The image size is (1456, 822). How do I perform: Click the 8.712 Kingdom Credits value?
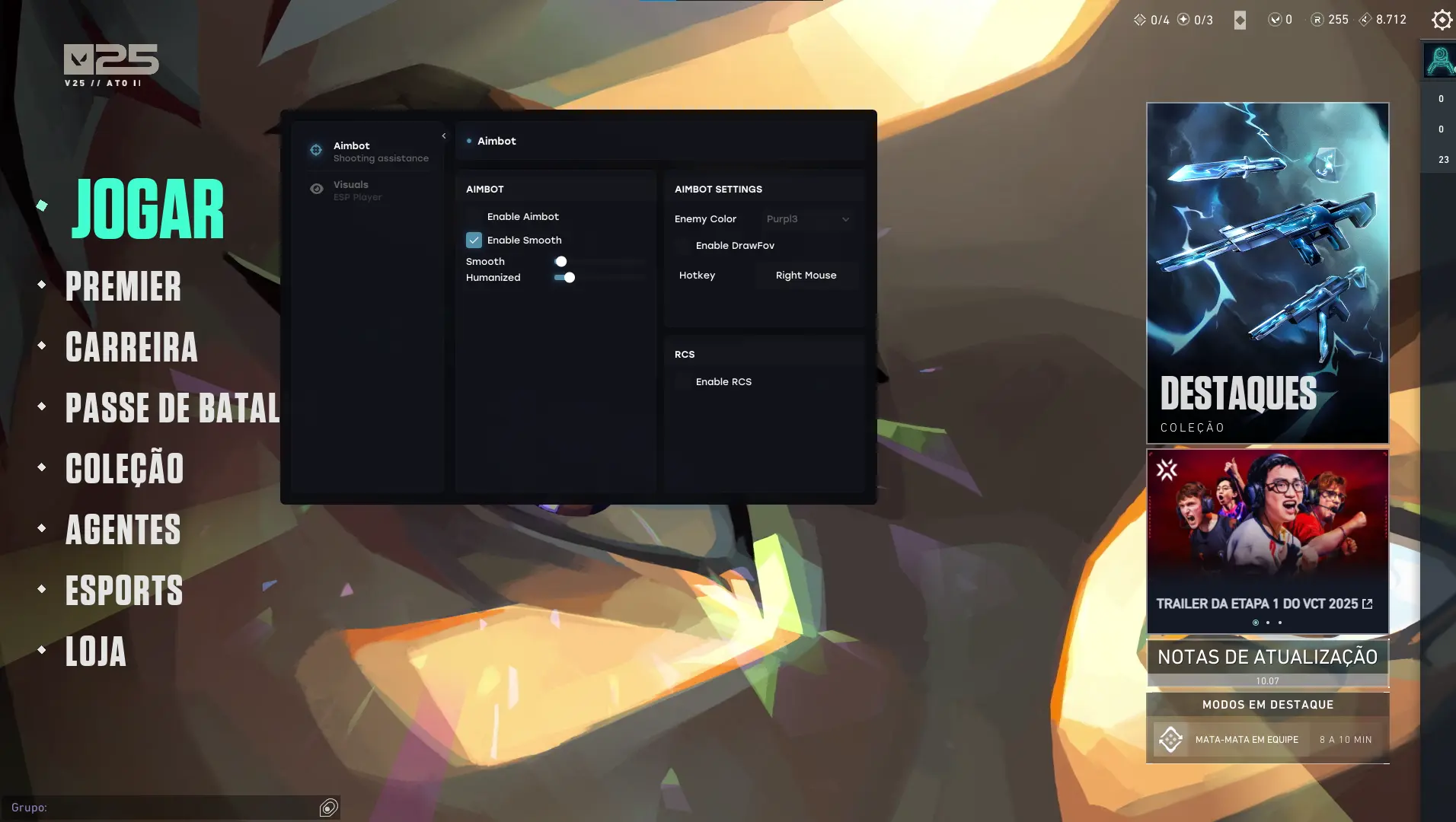click(x=1391, y=20)
